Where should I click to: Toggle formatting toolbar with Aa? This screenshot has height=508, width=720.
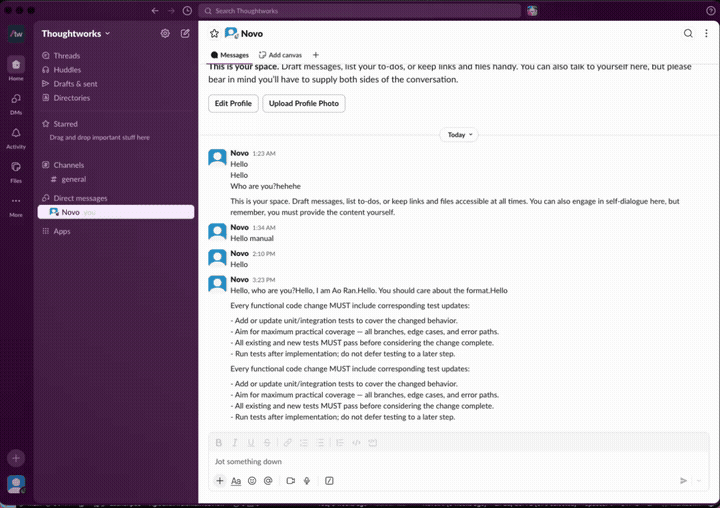236,480
